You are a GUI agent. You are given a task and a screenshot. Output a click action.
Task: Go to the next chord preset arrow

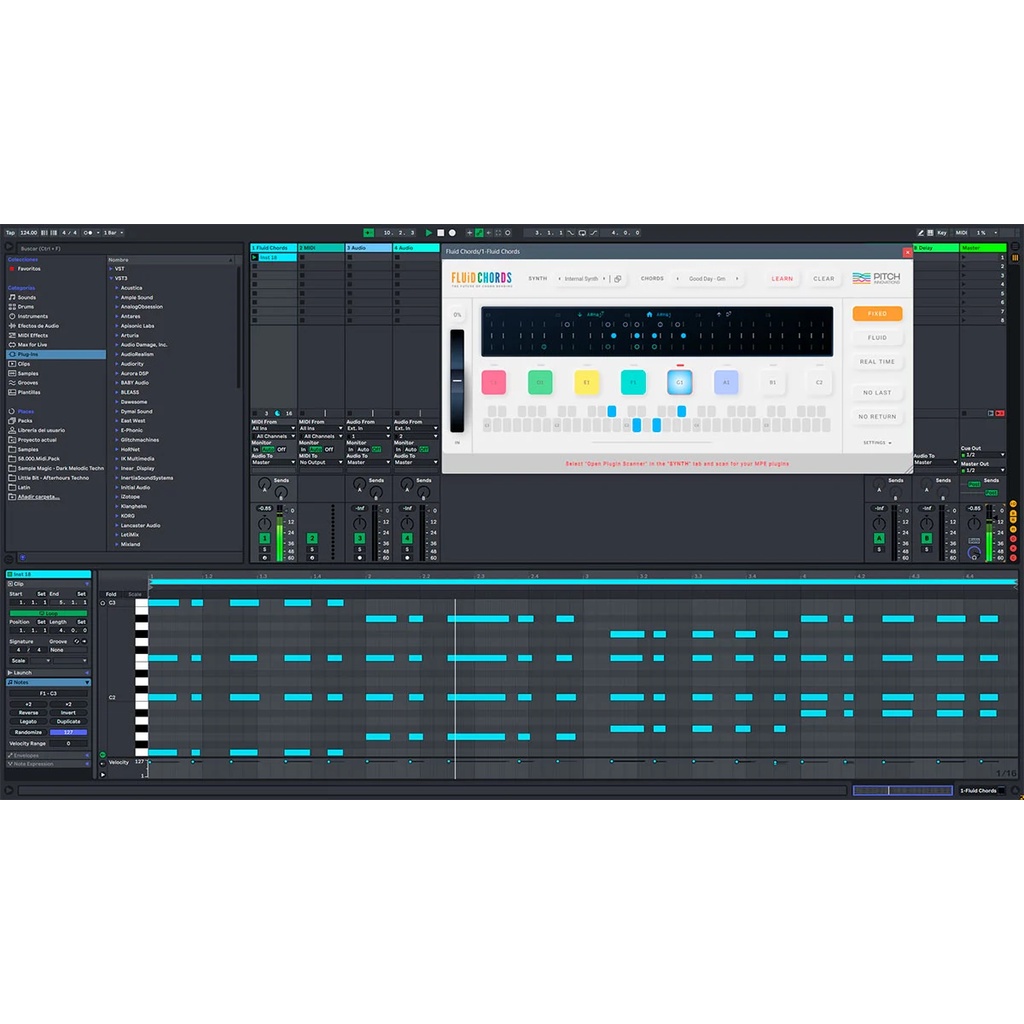click(737, 279)
